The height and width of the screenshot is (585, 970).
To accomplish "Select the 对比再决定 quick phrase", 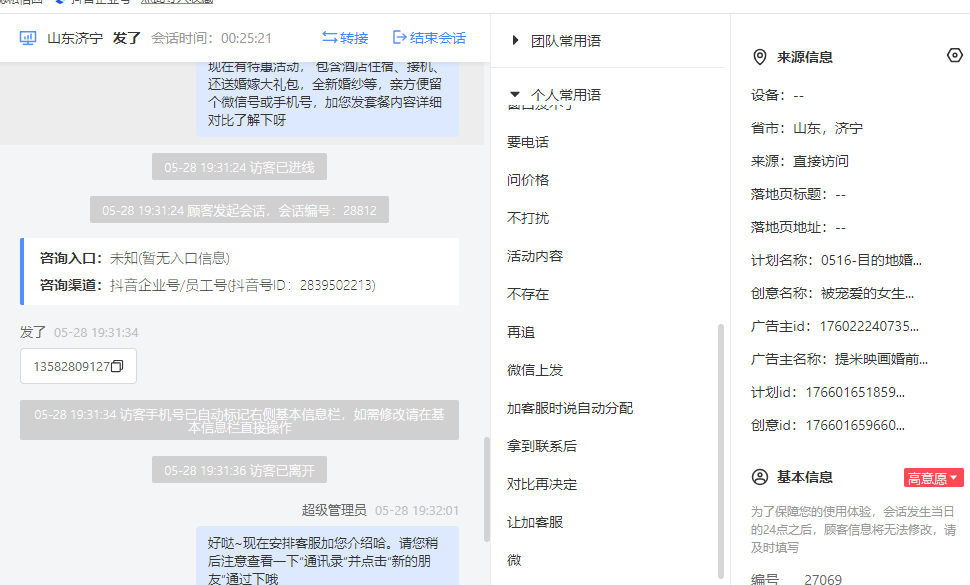I will pyautogui.click(x=542, y=484).
